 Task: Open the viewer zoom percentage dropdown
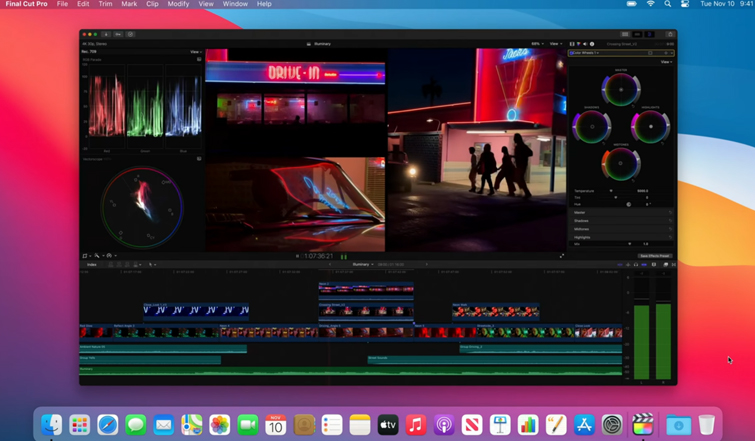click(537, 44)
